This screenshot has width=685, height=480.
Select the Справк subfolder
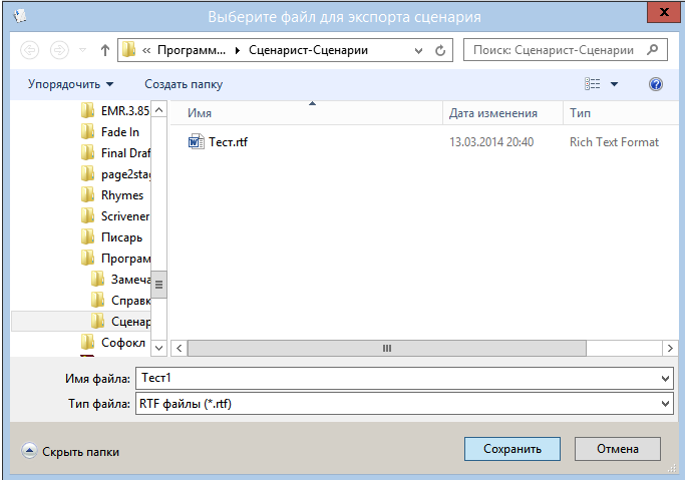(121, 300)
